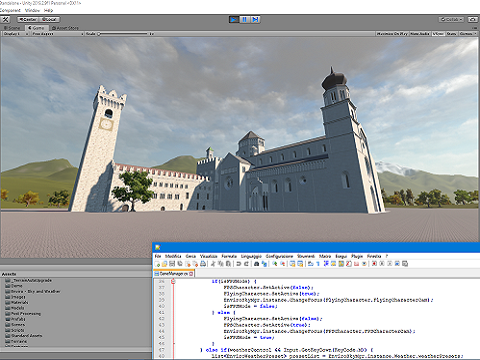Click the Save icon in Notepad++
The image size is (480, 360).
coord(172,264)
